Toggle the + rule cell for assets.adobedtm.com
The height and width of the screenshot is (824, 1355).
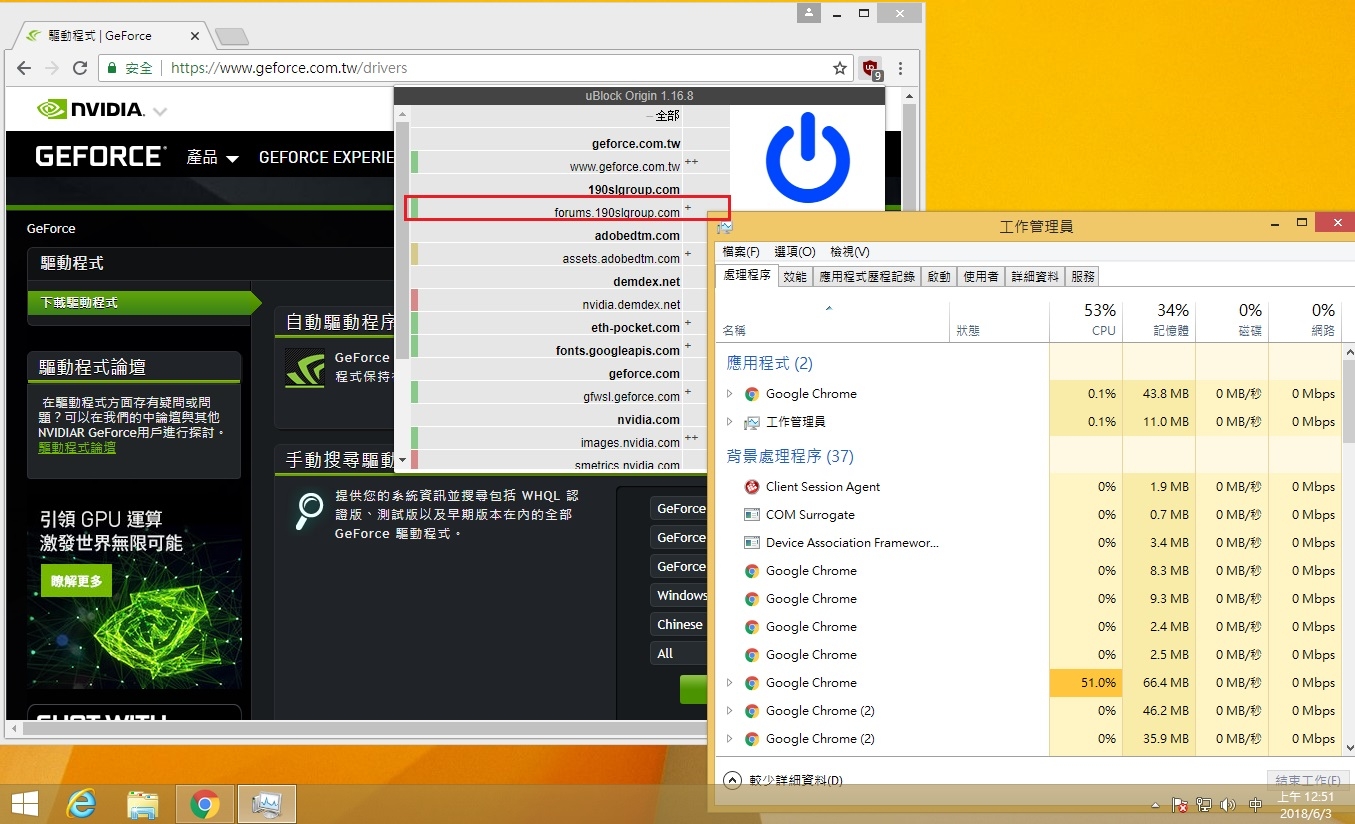(706, 254)
